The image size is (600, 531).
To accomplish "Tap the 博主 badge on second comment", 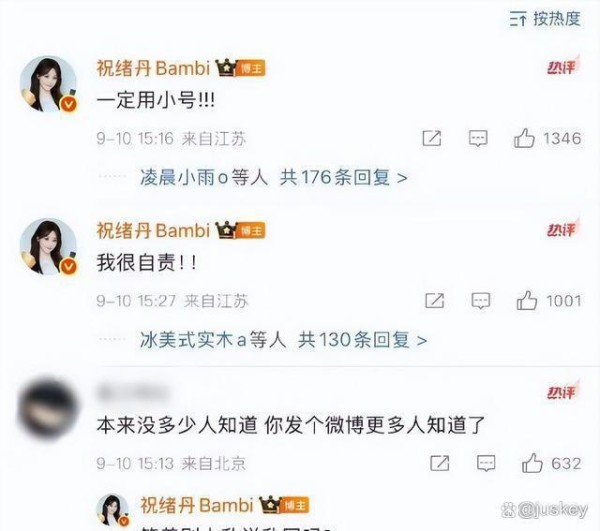I will [251, 231].
